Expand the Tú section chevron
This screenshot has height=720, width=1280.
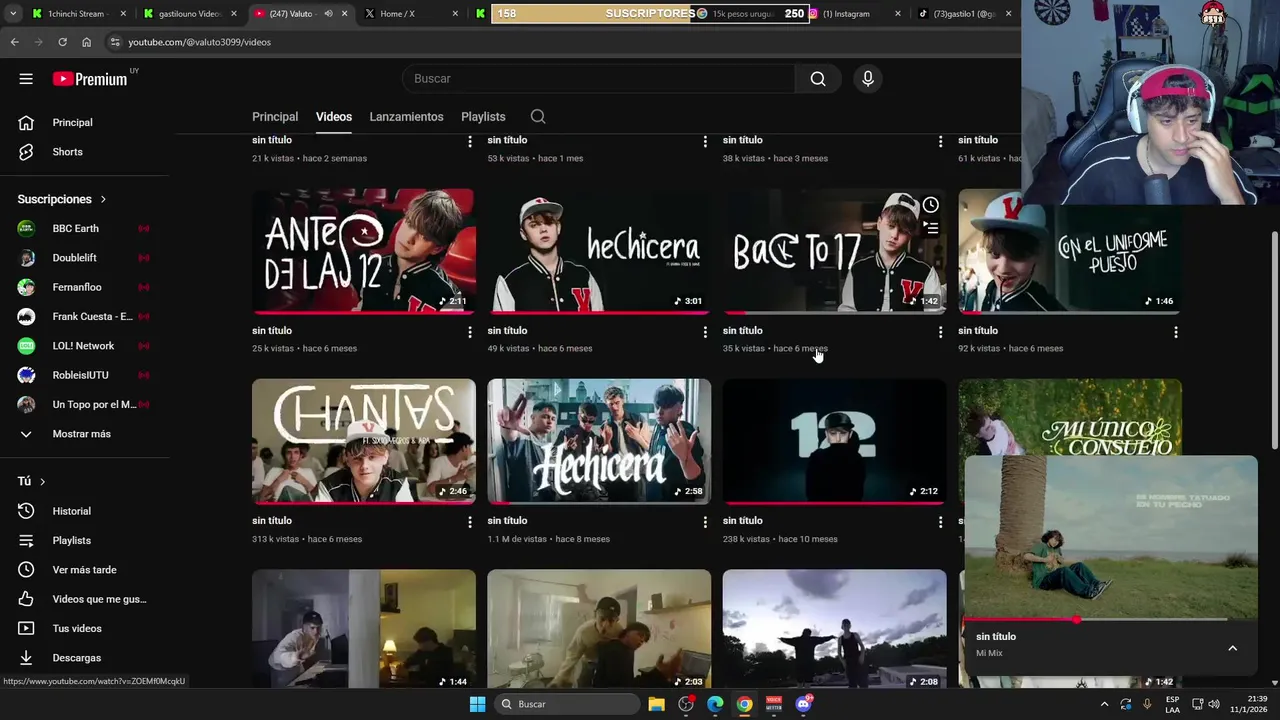point(42,482)
